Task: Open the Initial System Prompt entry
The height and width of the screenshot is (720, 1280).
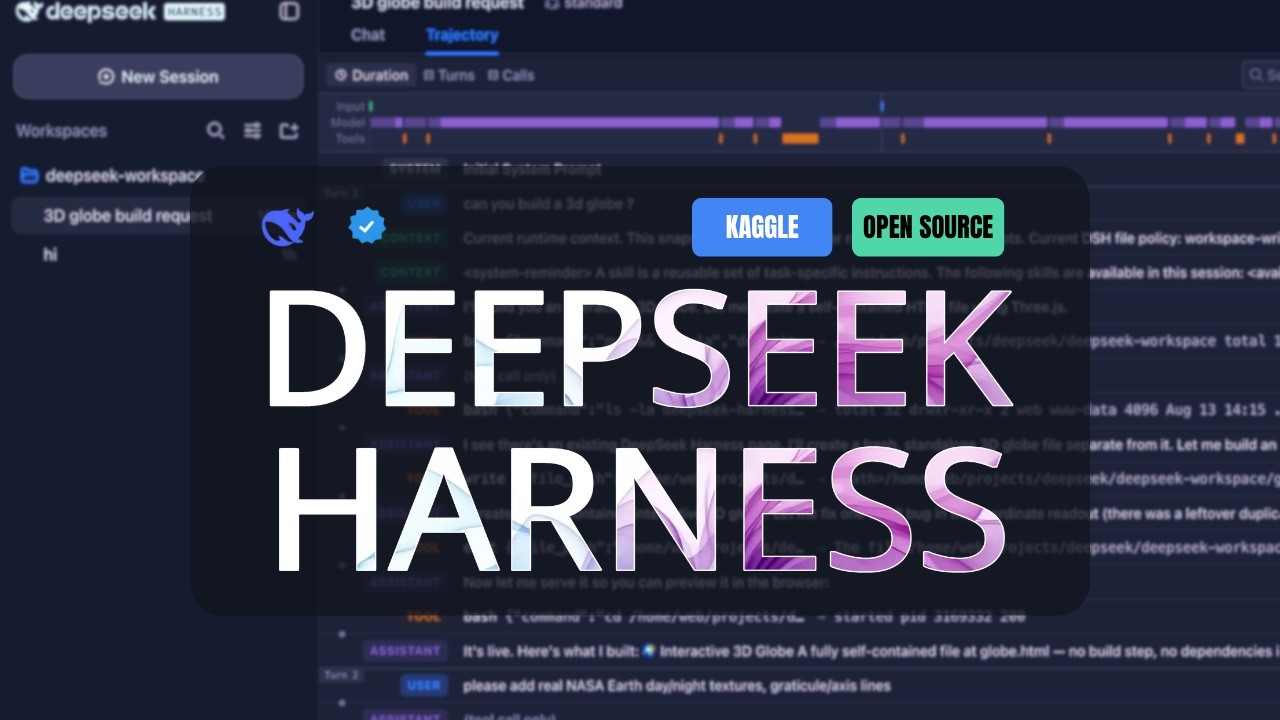Action: [x=532, y=170]
